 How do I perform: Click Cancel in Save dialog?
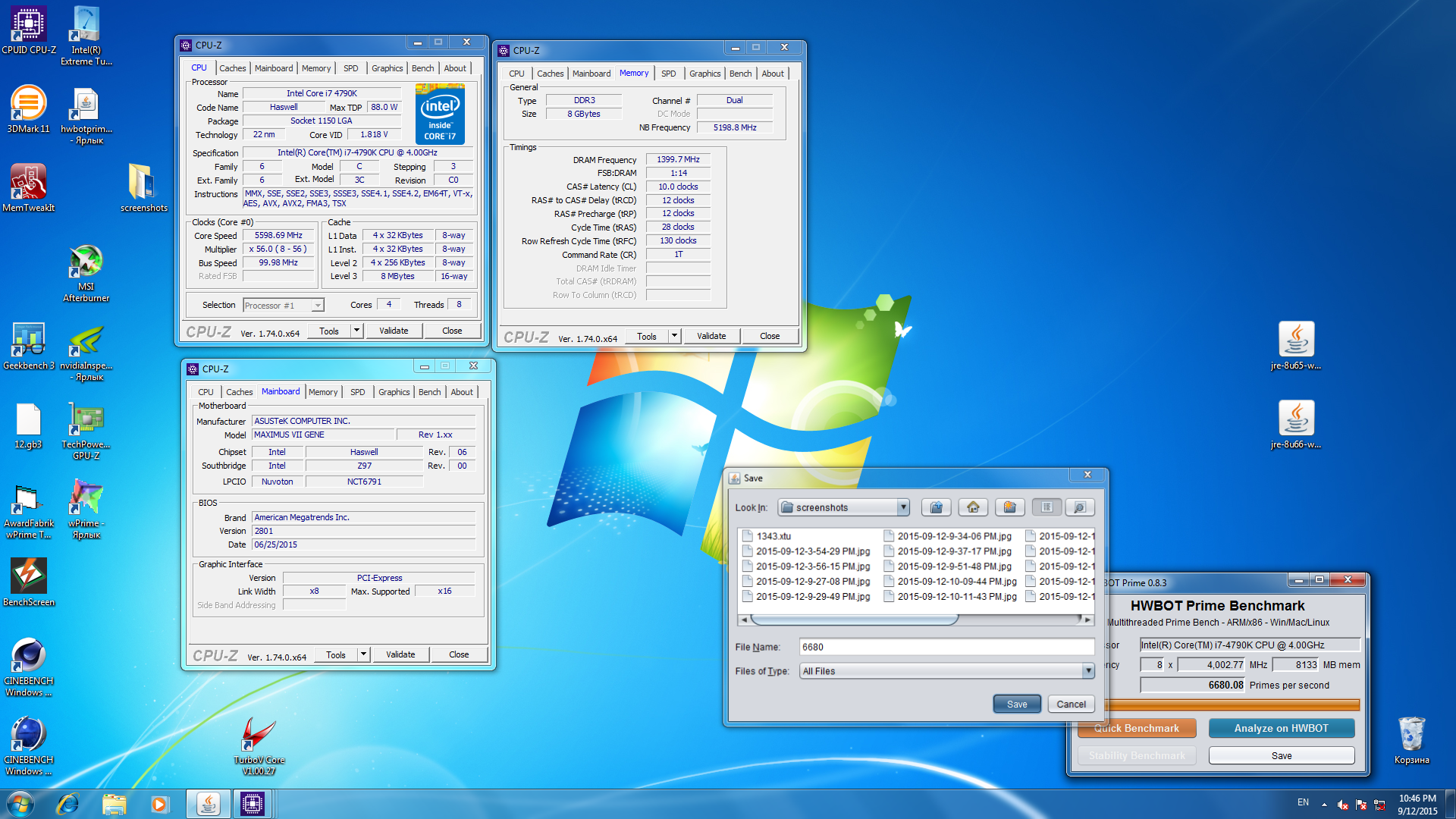(x=1072, y=704)
